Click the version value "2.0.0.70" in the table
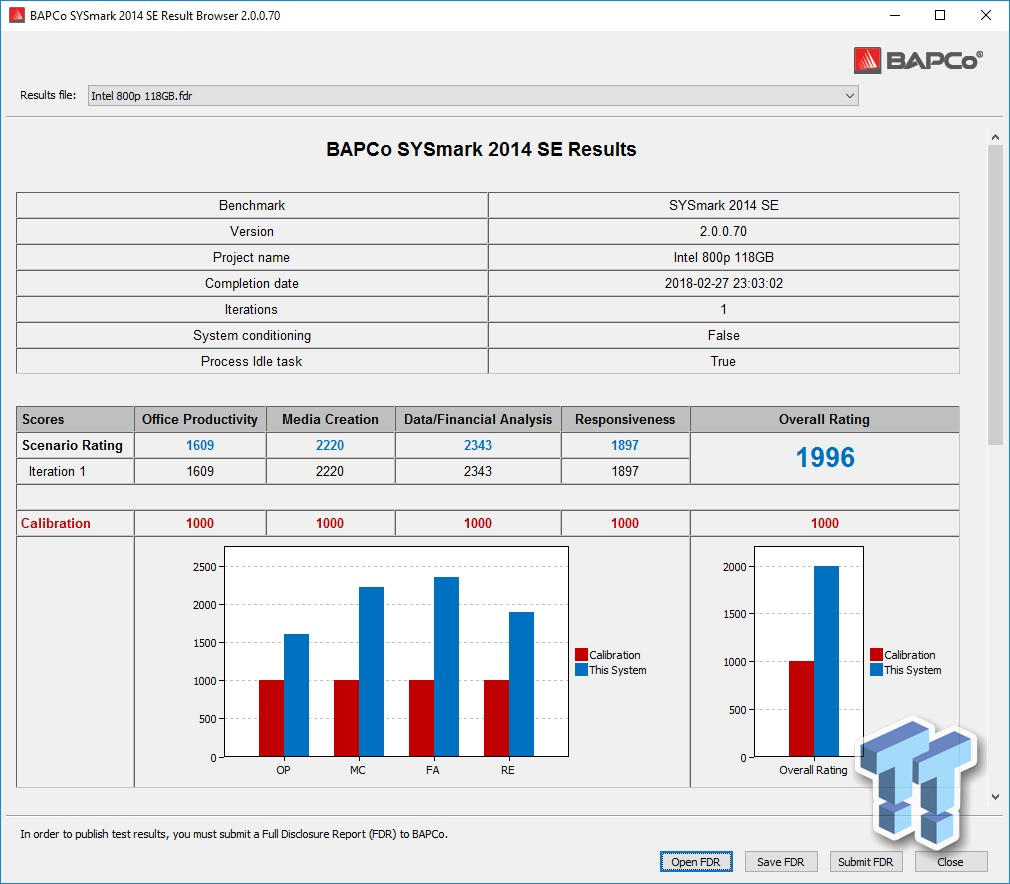 pos(723,231)
